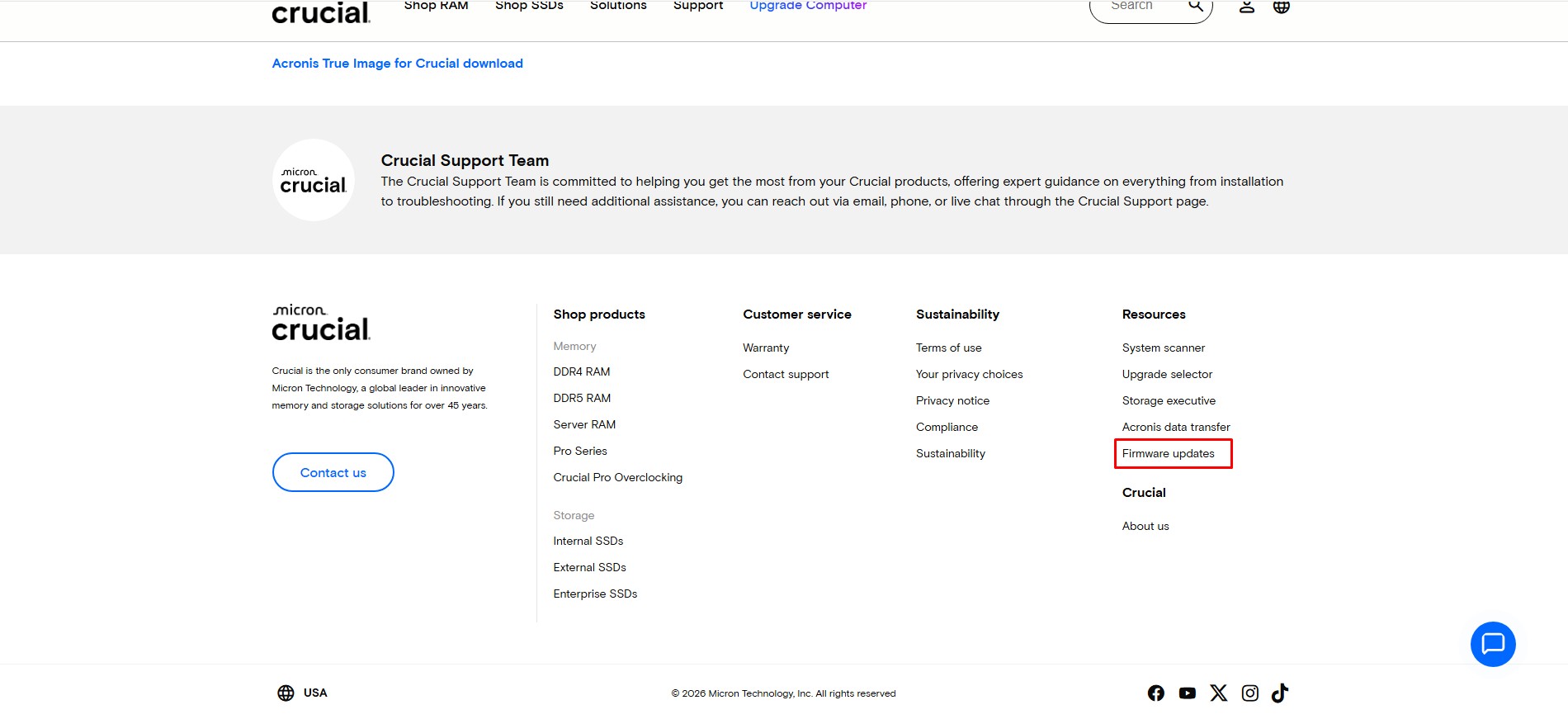Open the live chat bubble button
Viewport: 1568px width, 719px height.
tap(1493, 644)
